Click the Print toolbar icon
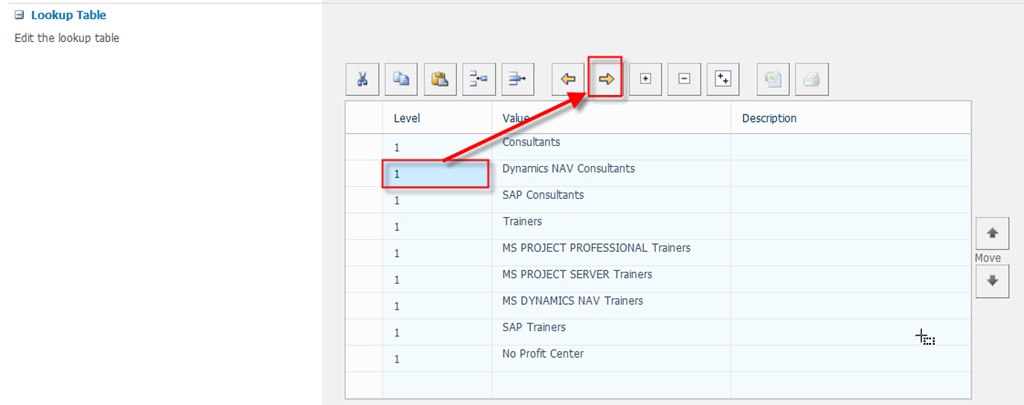 [811, 79]
